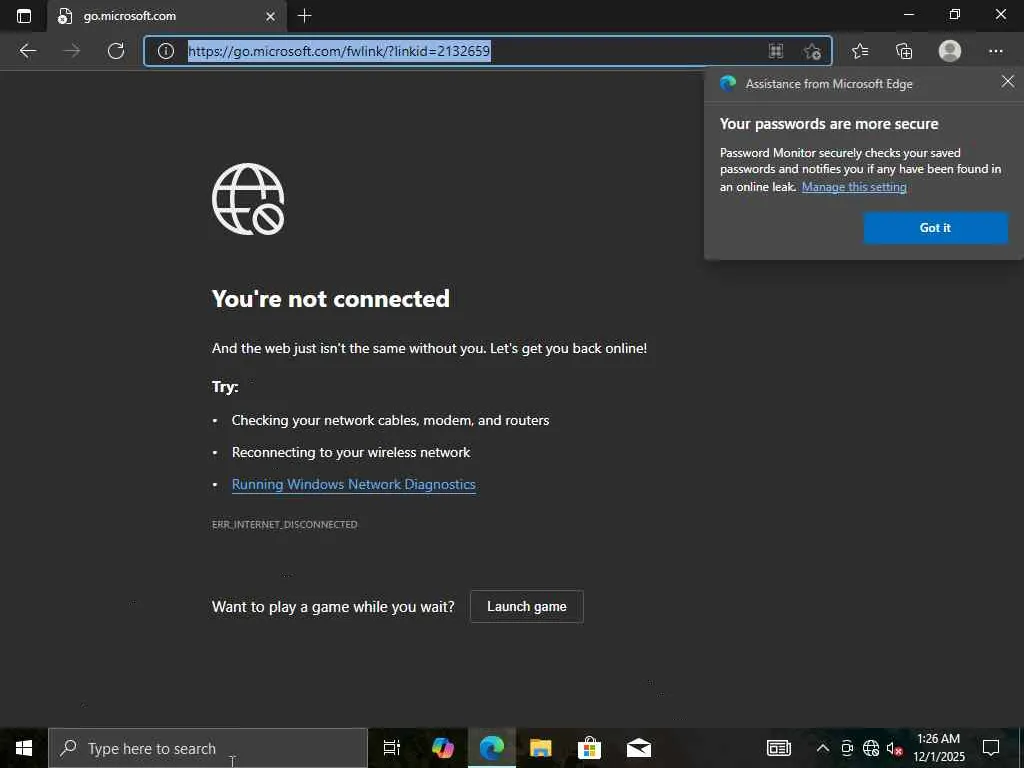
Task: Open the apps grid icon in address bar
Action: (x=776, y=51)
